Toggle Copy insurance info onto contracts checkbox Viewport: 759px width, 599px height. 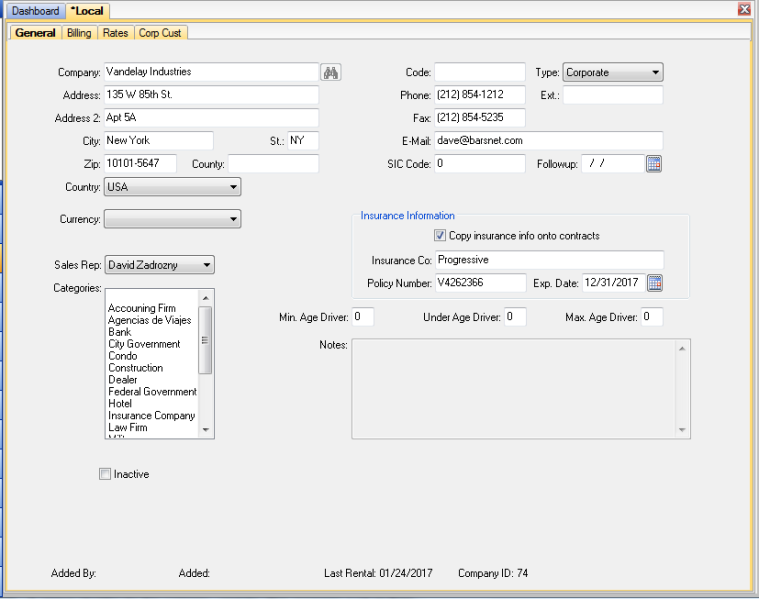coord(440,236)
